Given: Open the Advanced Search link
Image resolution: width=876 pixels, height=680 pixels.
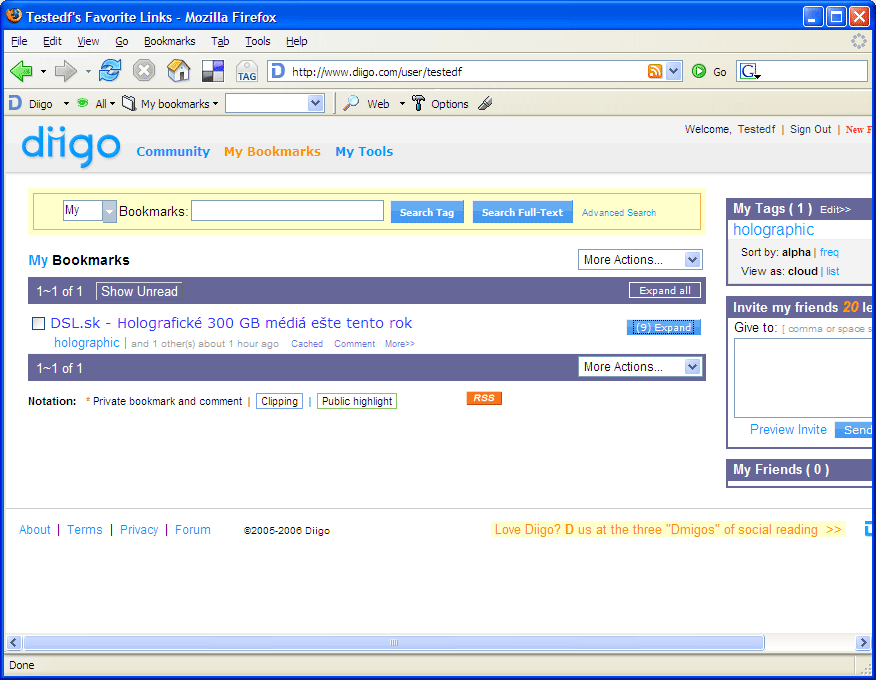Looking at the screenshot, I should click(618, 213).
